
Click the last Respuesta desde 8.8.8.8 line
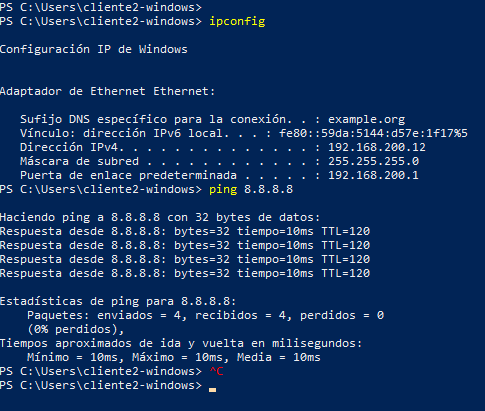pos(185,273)
